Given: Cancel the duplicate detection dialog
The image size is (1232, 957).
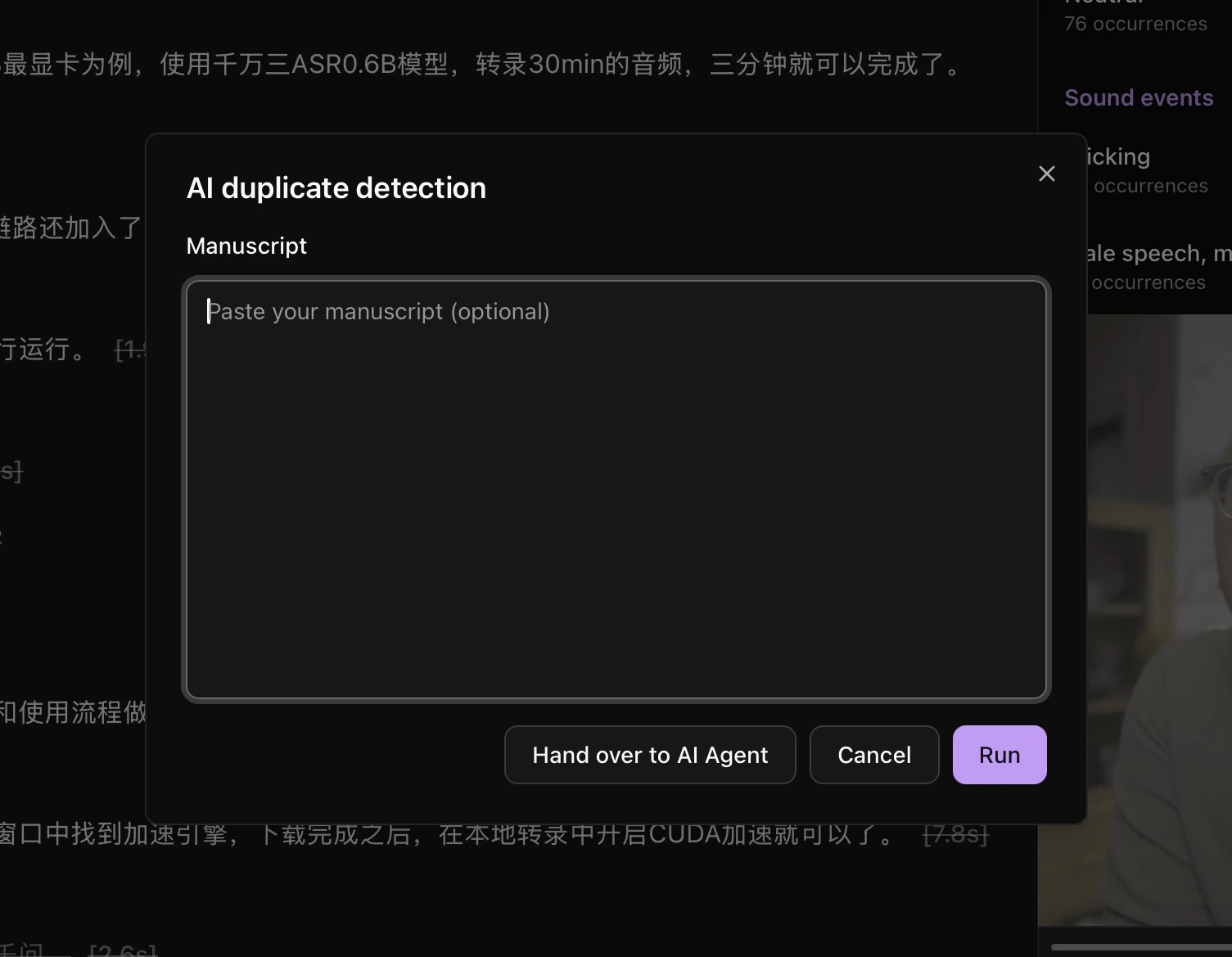Looking at the screenshot, I should click(874, 755).
